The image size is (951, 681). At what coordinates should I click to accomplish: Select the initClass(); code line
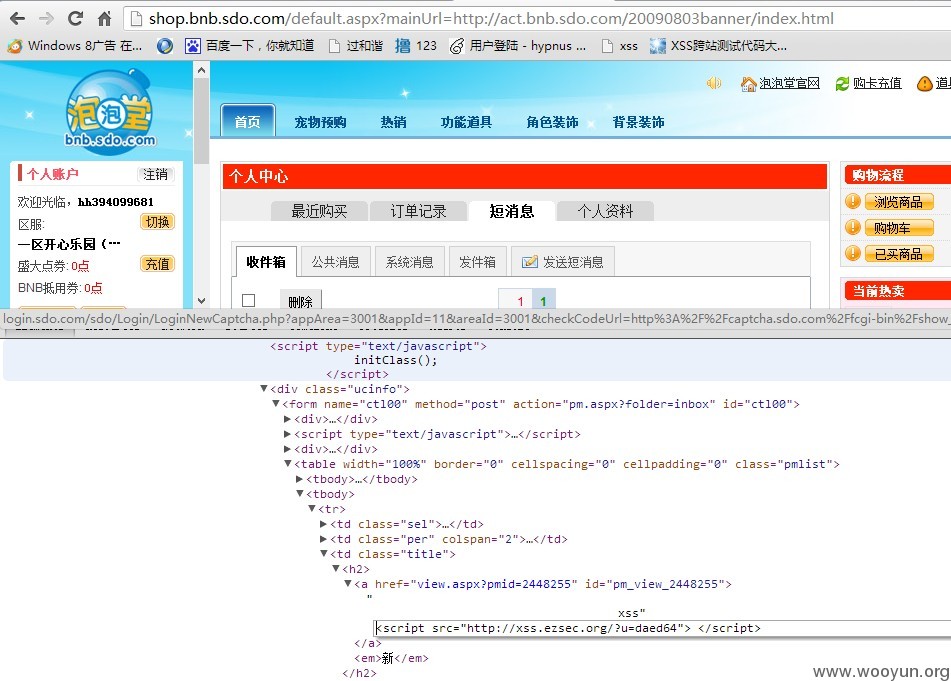[x=395, y=360]
